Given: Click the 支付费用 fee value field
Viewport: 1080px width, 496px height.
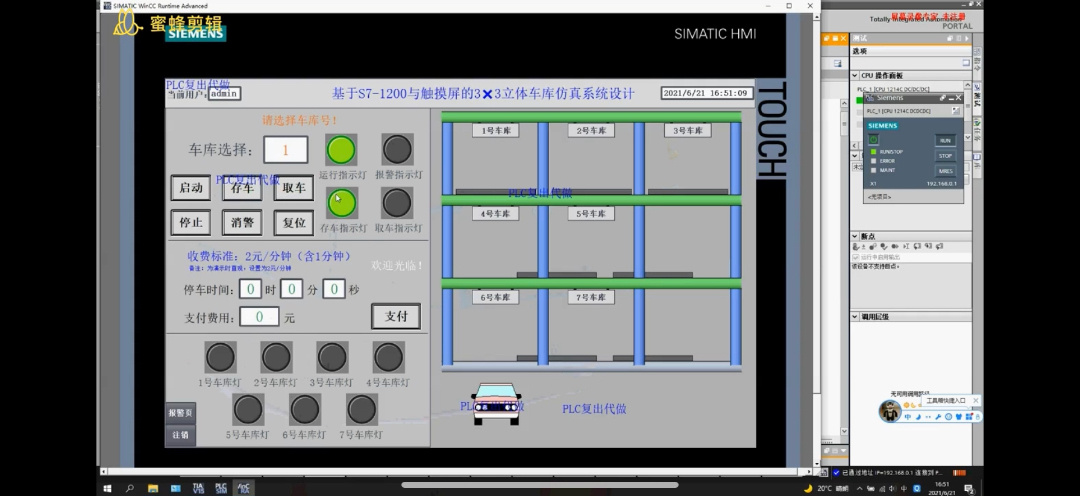Looking at the screenshot, I should click(x=260, y=317).
